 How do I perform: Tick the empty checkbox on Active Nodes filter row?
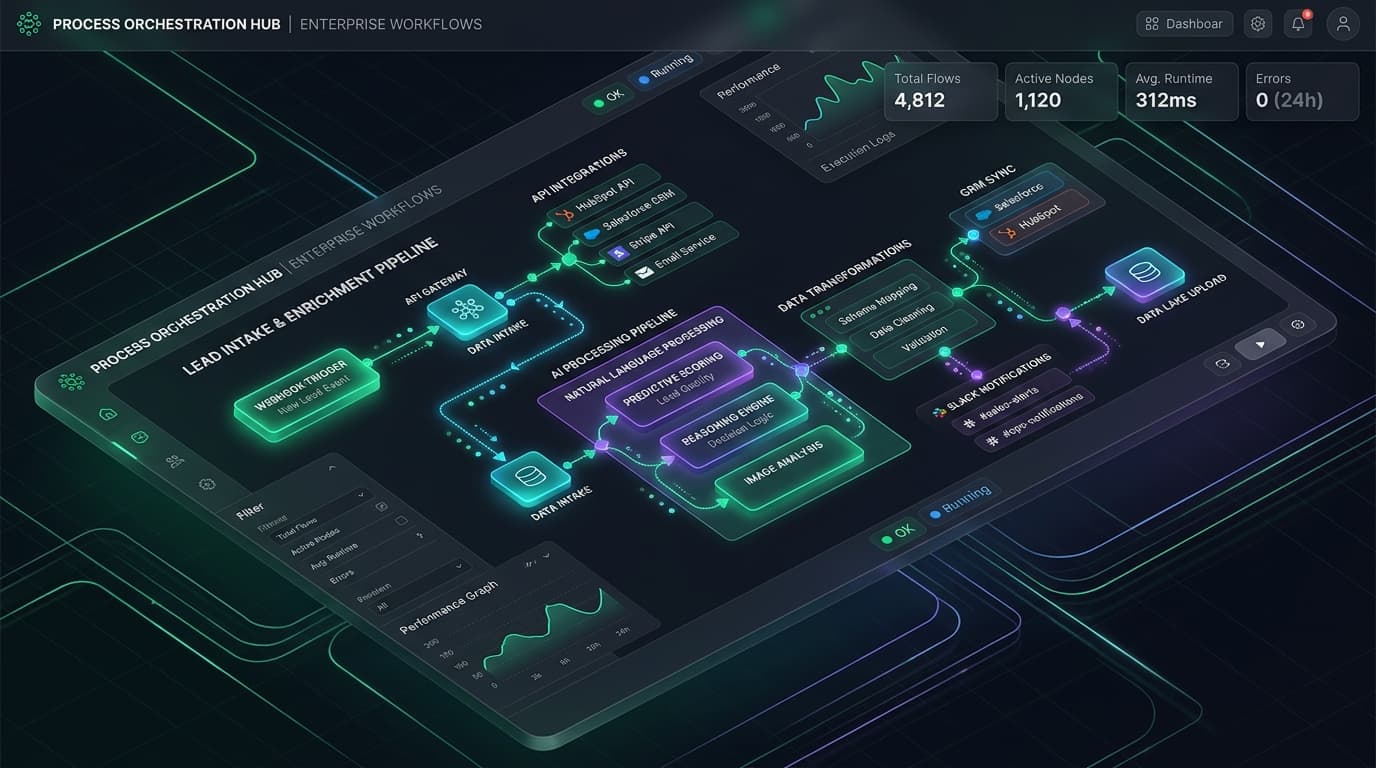pos(401,521)
